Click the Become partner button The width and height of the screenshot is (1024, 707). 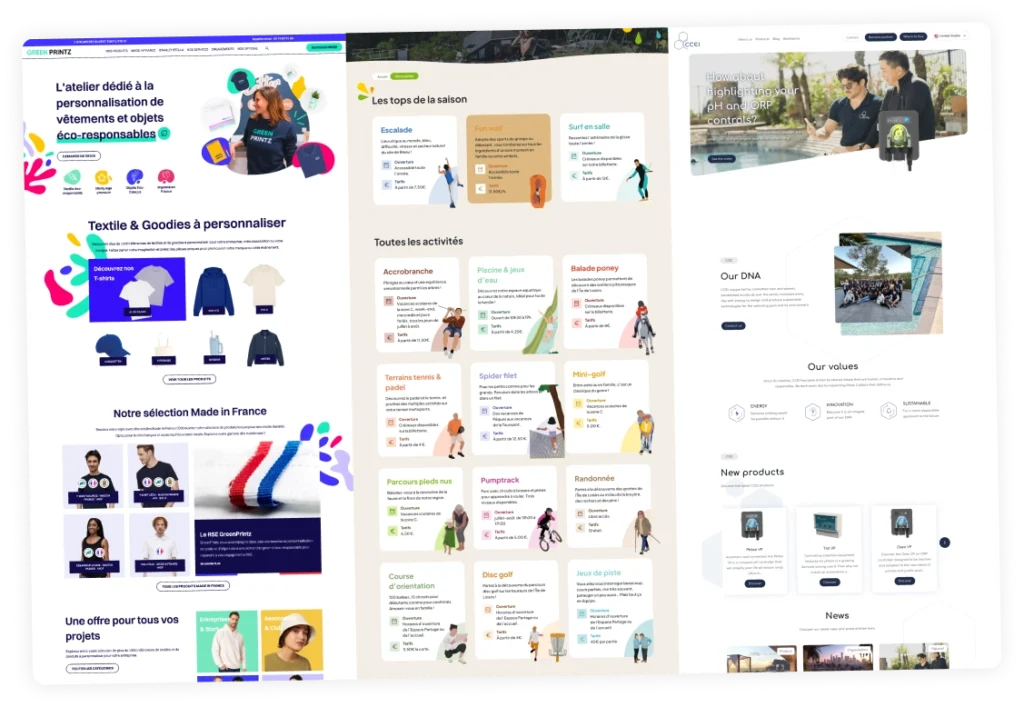coord(880,37)
